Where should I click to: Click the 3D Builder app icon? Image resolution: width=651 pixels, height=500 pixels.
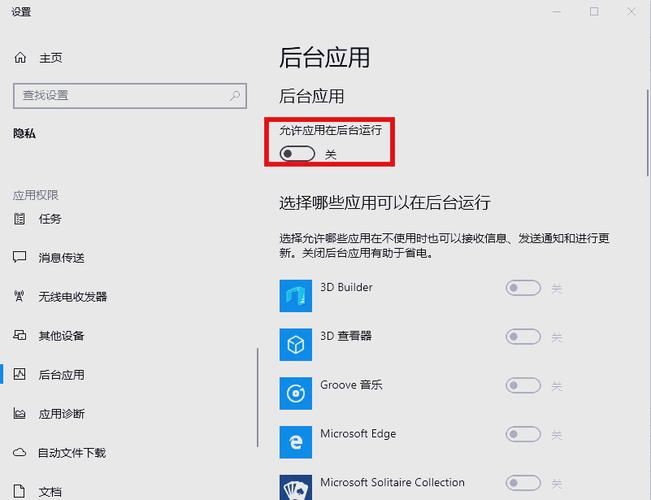(296, 296)
